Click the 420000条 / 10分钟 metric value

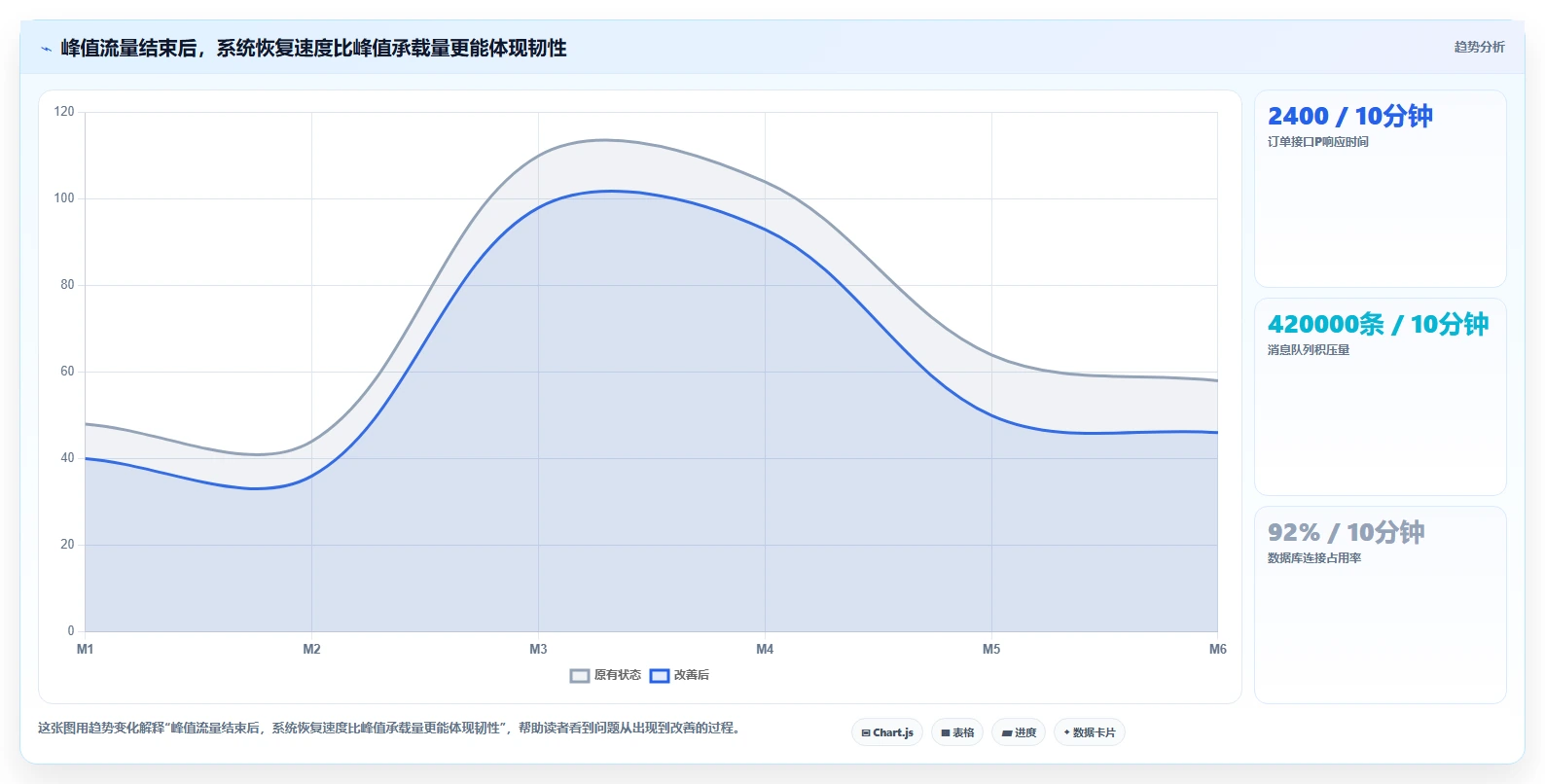pyautogui.click(x=1378, y=324)
